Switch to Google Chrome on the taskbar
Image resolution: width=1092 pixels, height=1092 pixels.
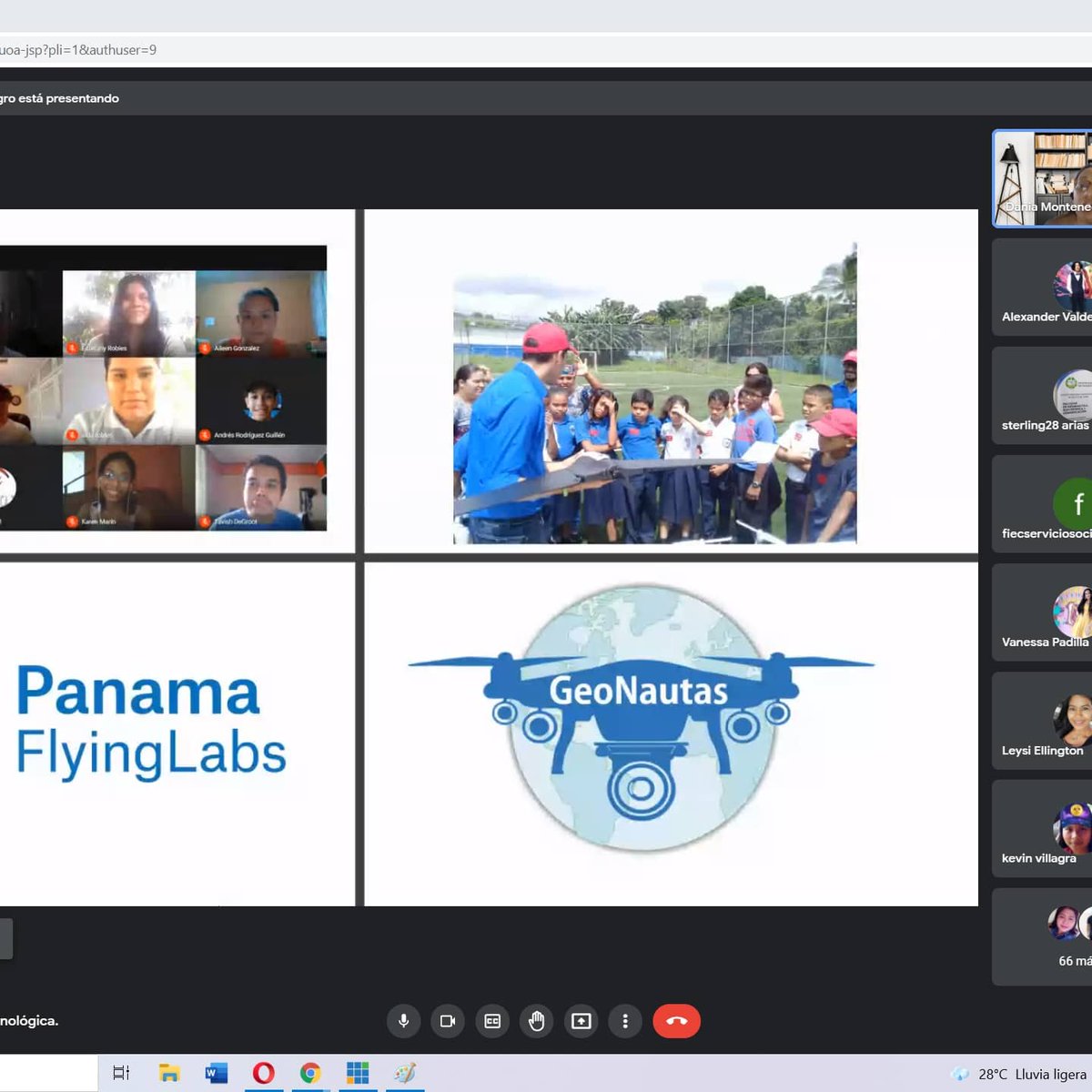click(x=310, y=1074)
